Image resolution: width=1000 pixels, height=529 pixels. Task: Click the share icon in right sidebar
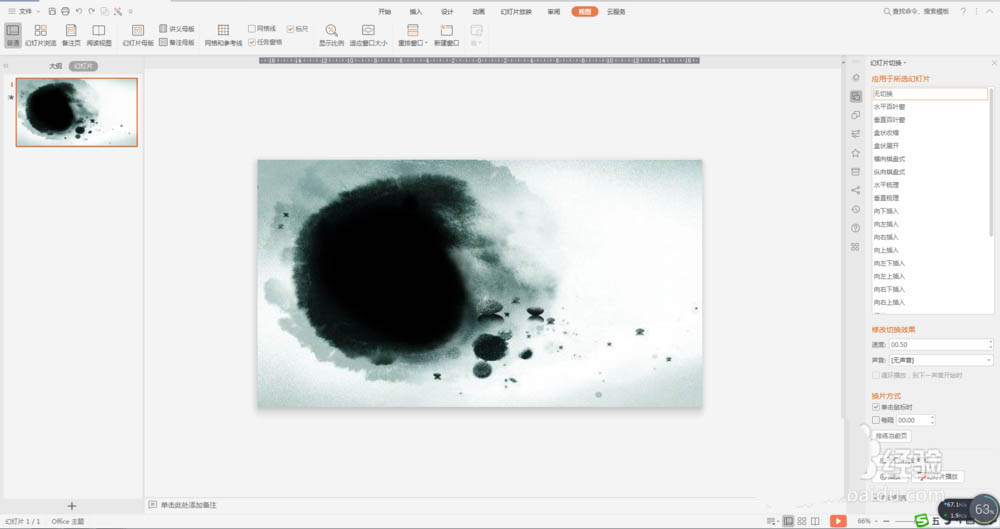click(x=856, y=190)
